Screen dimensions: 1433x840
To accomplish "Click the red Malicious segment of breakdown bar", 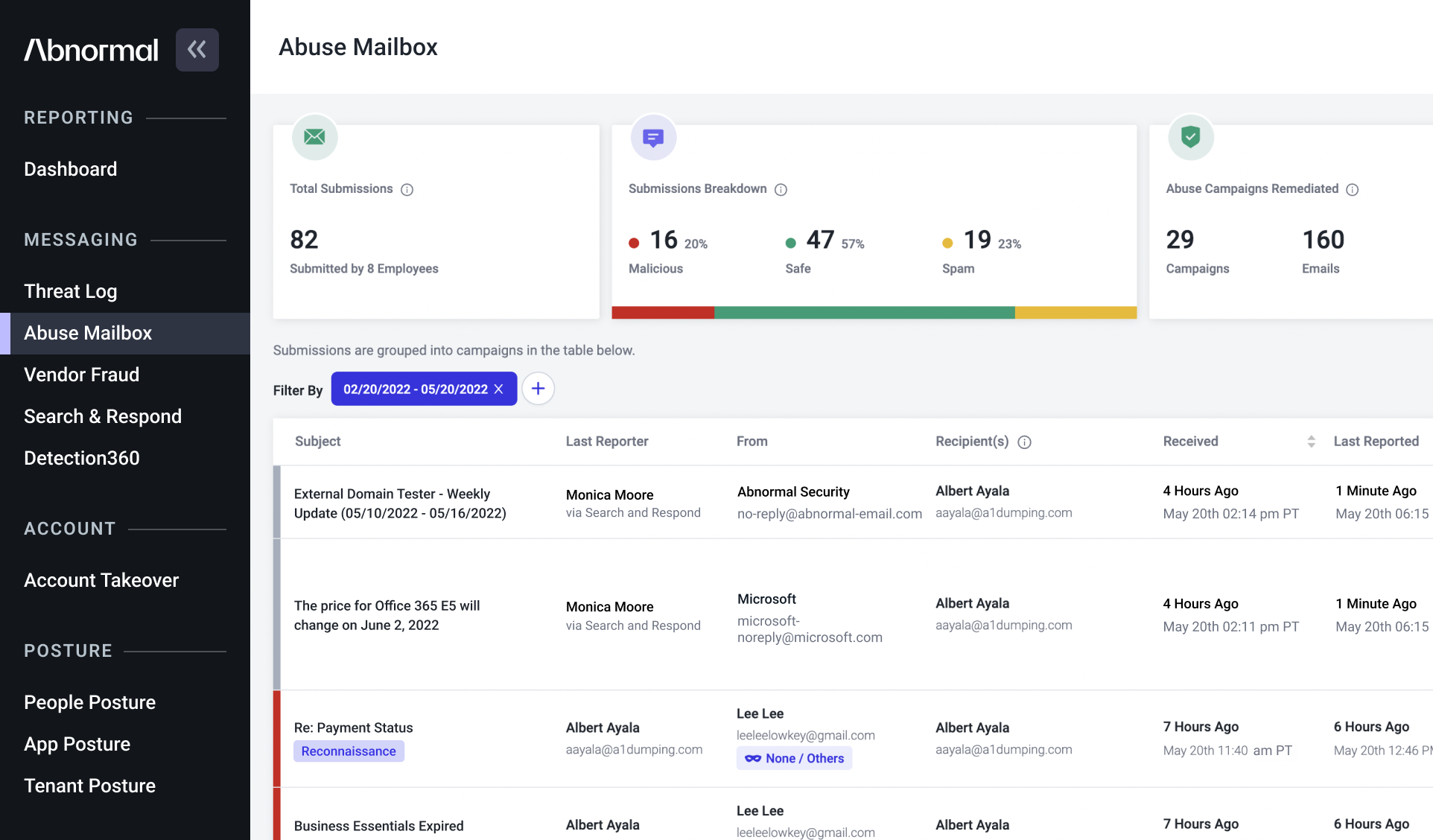I will coord(663,313).
